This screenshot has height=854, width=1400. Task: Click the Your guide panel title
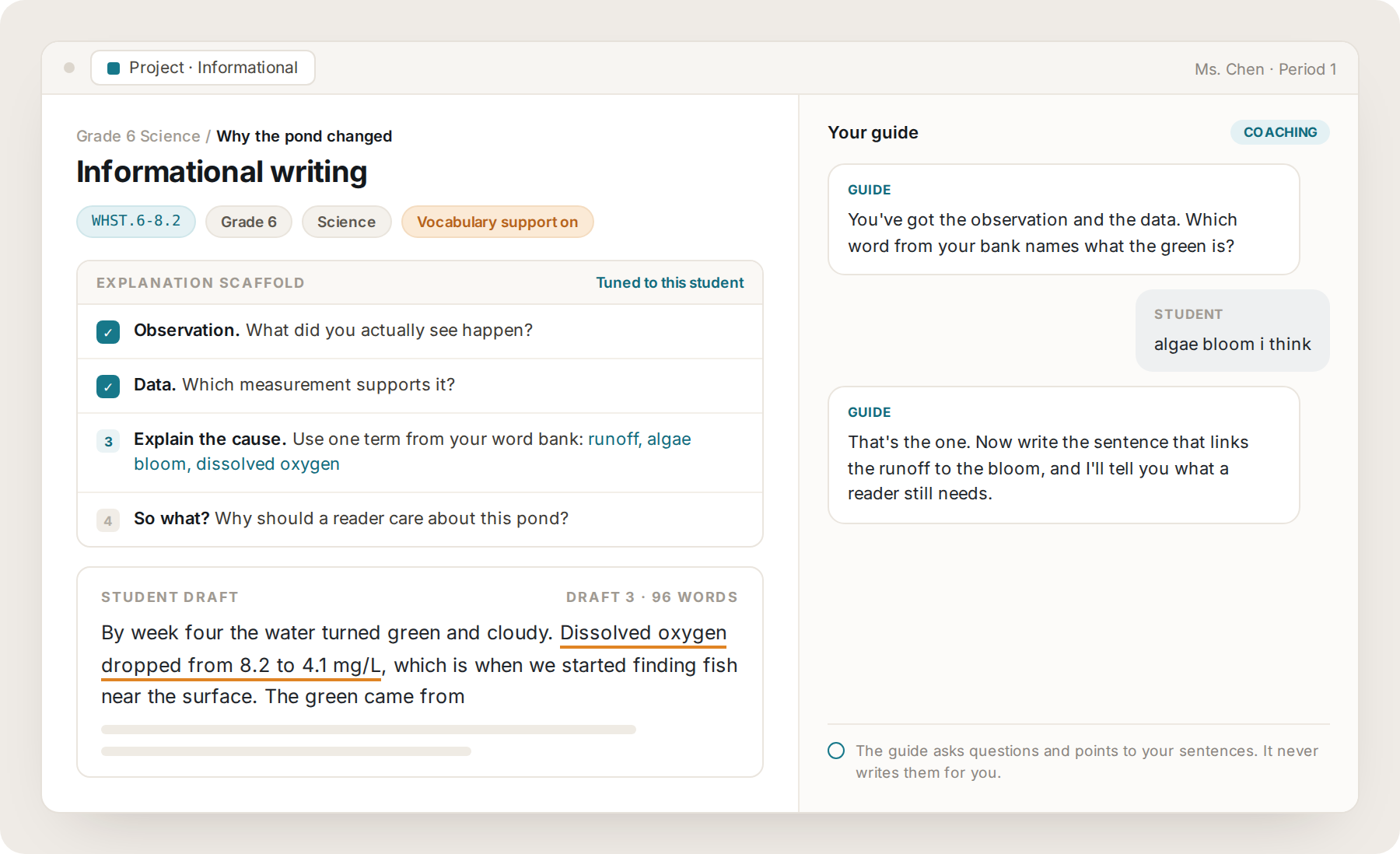pos(873,133)
